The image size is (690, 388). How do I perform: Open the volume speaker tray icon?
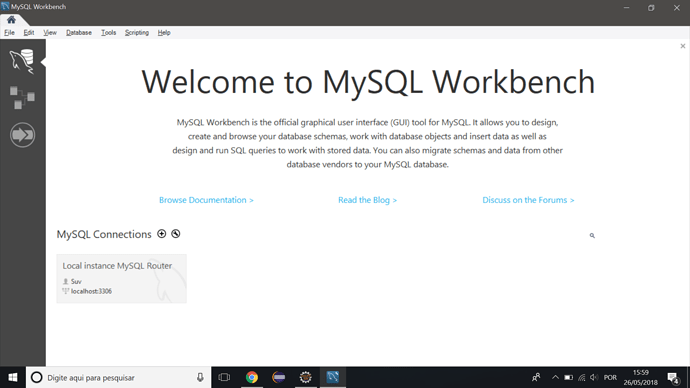click(x=594, y=377)
